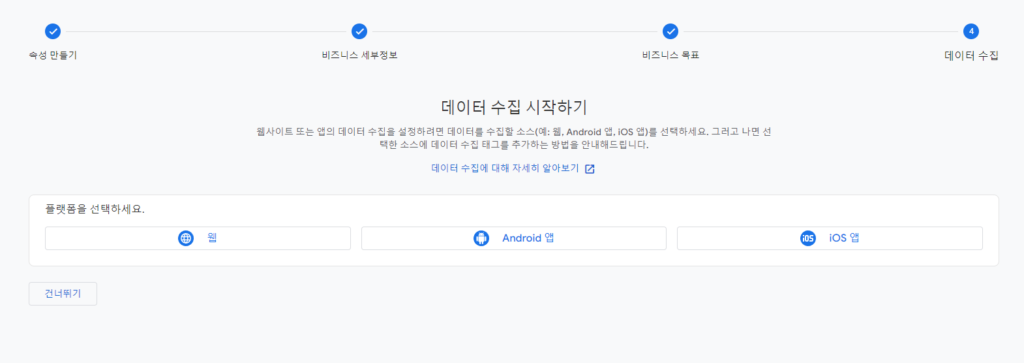Open the 데이터 수집에 대해 자세히 알아보기 link

pyautogui.click(x=505, y=168)
